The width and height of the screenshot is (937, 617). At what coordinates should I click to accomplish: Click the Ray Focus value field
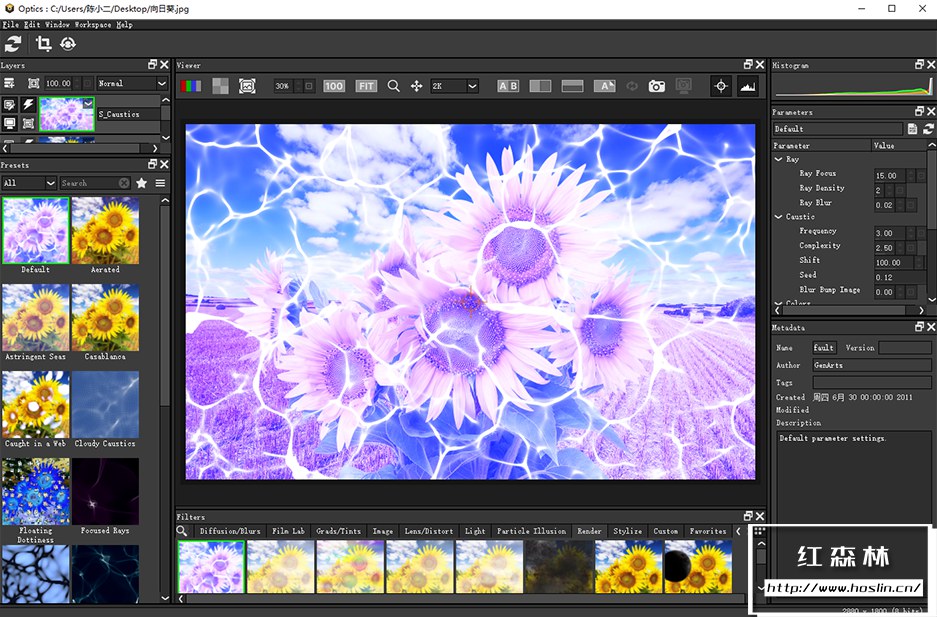pos(887,175)
